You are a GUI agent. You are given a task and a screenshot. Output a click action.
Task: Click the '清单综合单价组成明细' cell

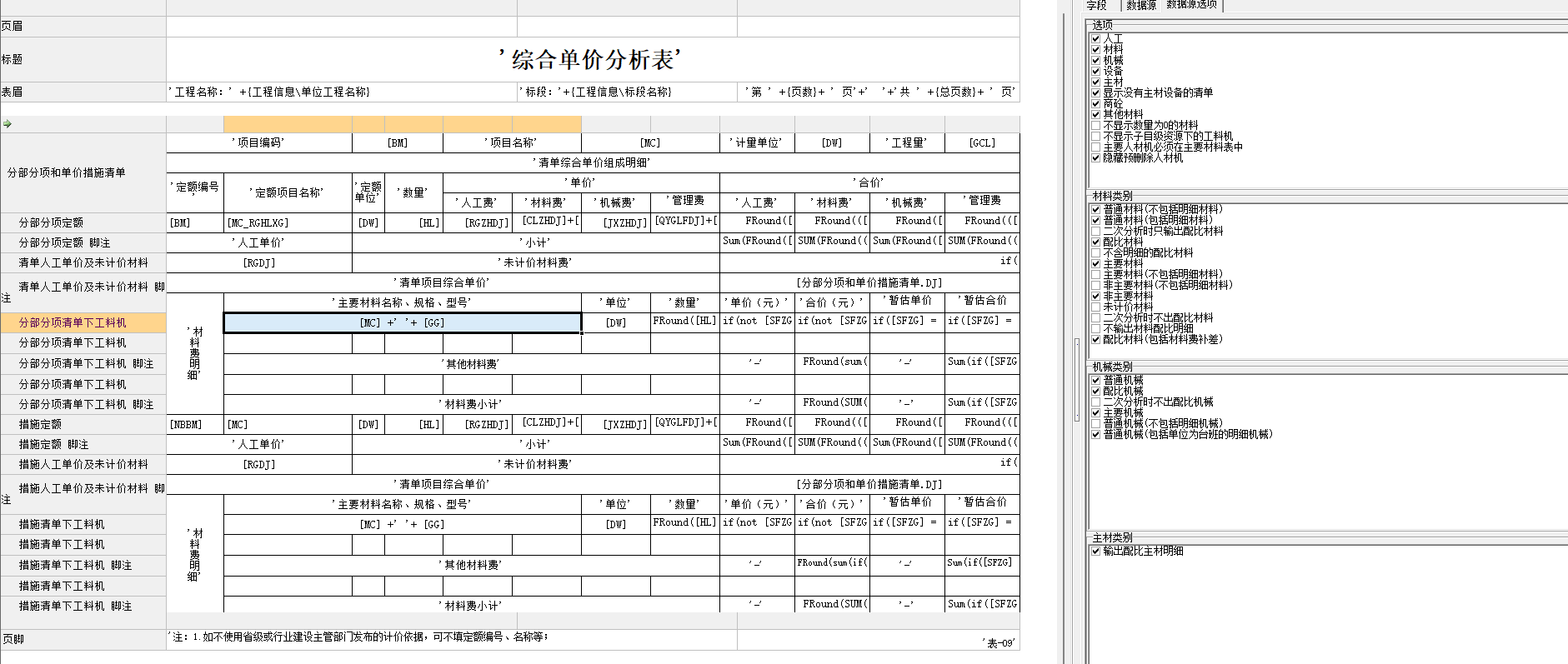(x=593, y=162)
